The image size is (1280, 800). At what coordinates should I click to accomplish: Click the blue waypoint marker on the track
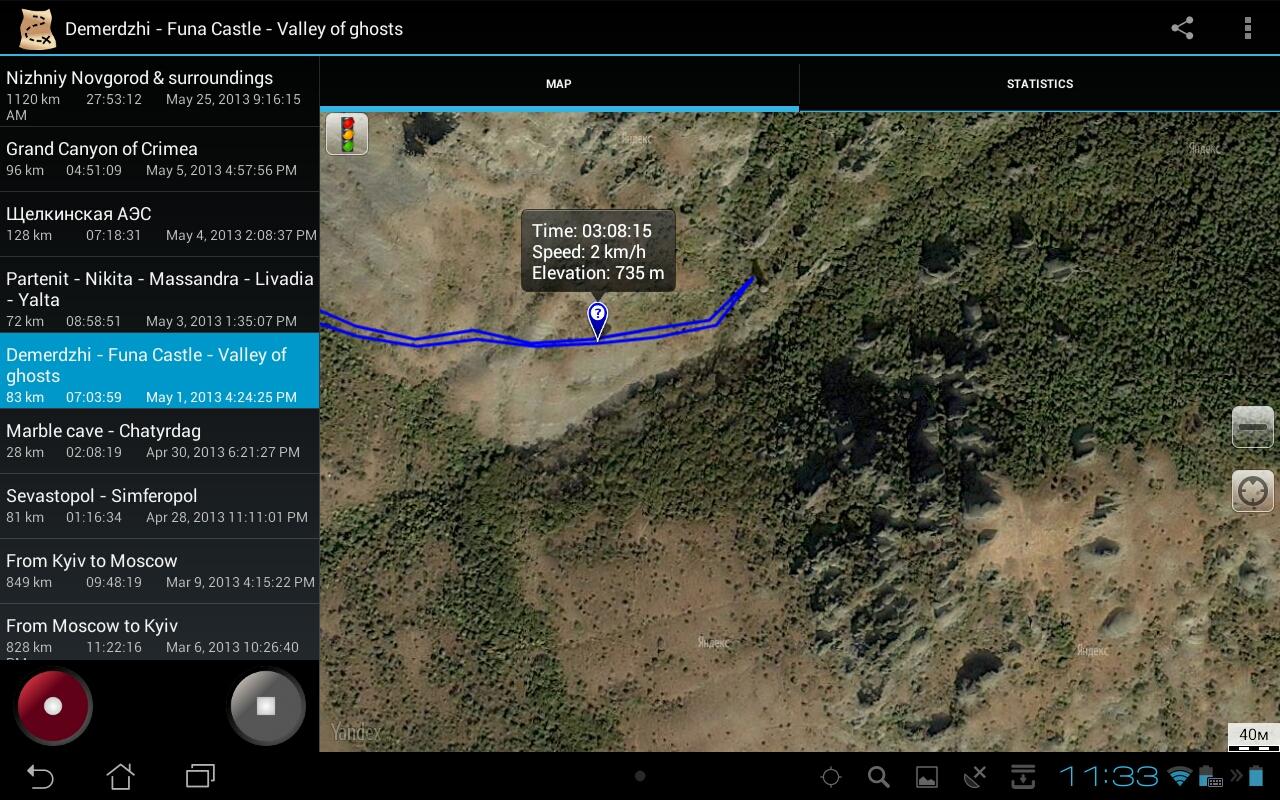tap(597, 320)
